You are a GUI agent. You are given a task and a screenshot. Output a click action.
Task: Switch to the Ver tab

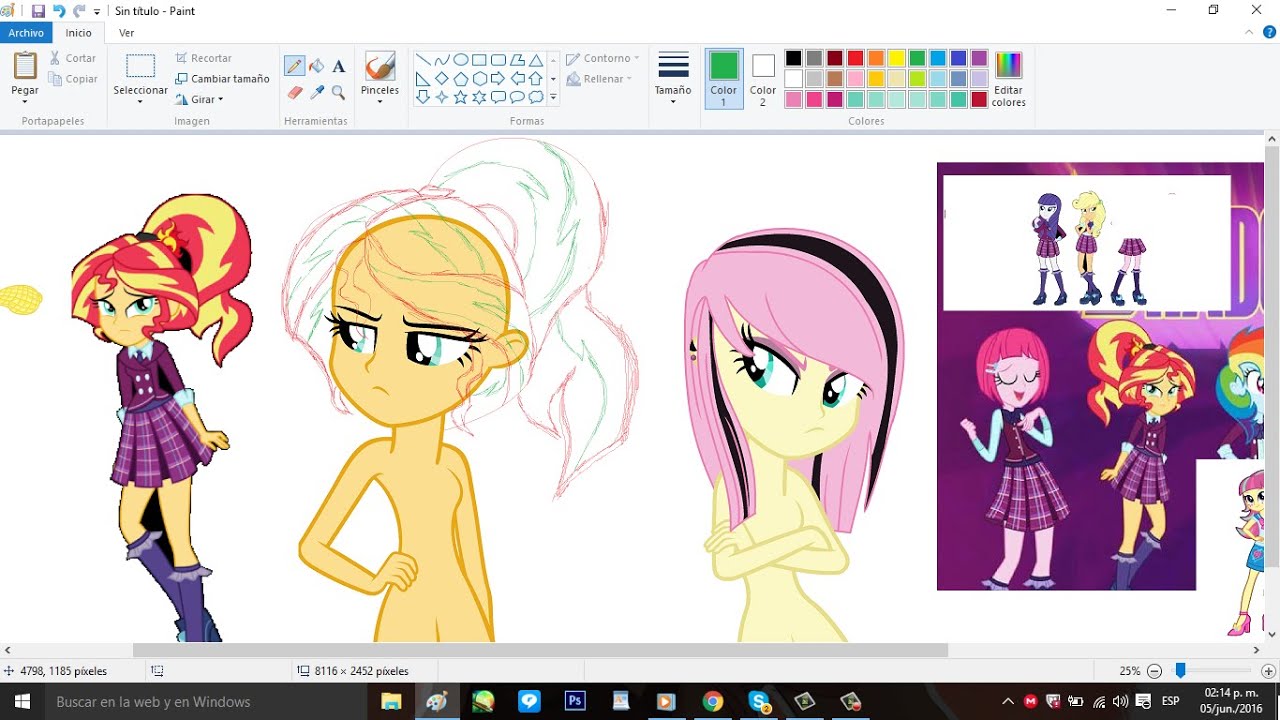[x=126, y=33]
